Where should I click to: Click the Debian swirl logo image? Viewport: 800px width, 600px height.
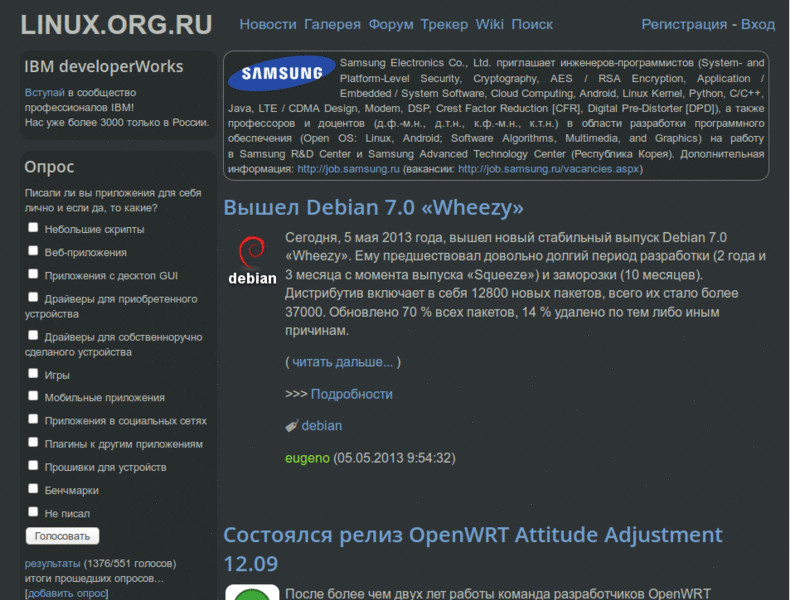click(252, 261)
